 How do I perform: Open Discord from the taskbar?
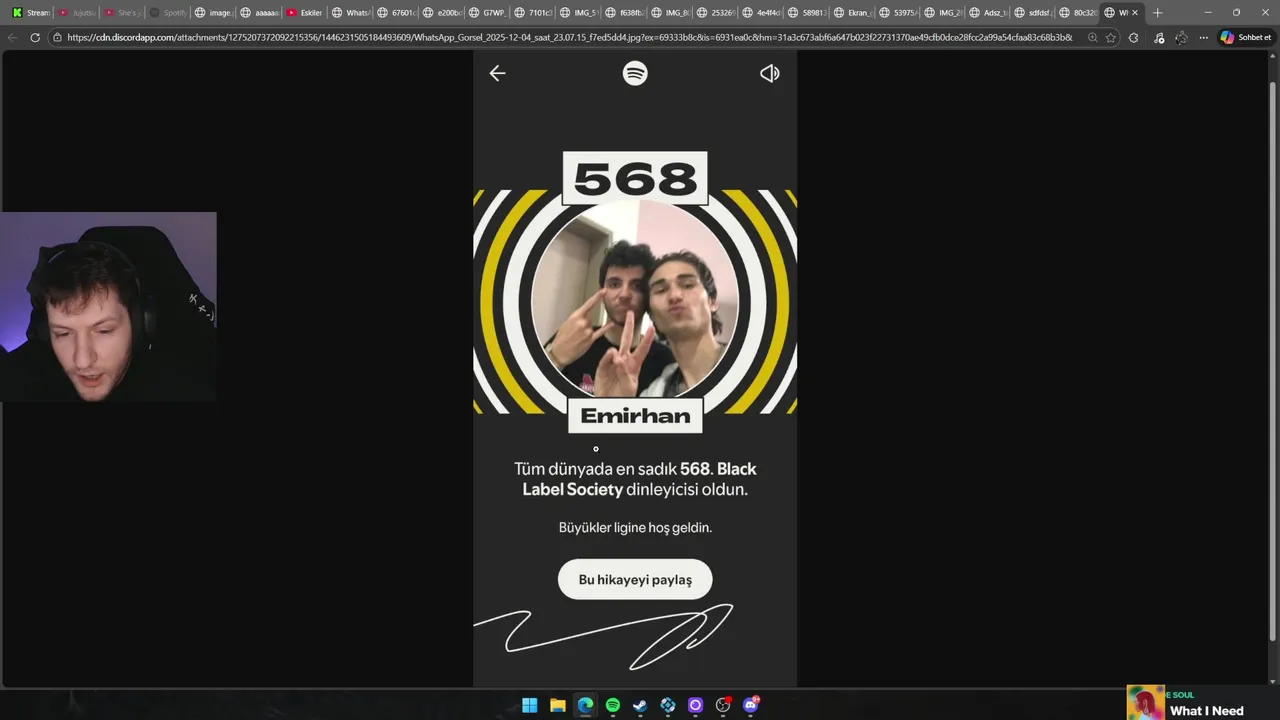(x=751, y=705)
